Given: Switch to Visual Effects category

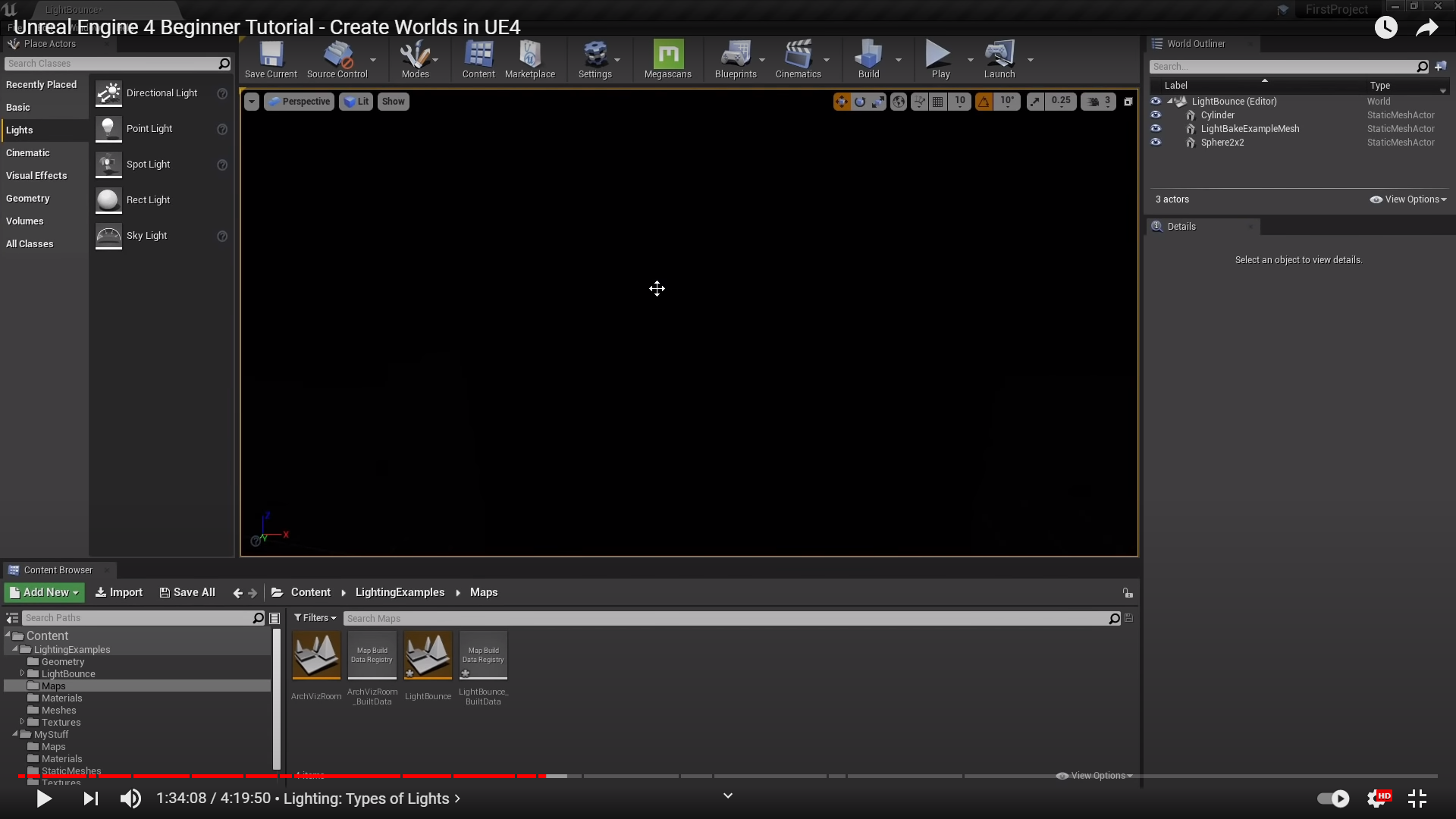Looking at the screenshot, I should click(36, 176).
